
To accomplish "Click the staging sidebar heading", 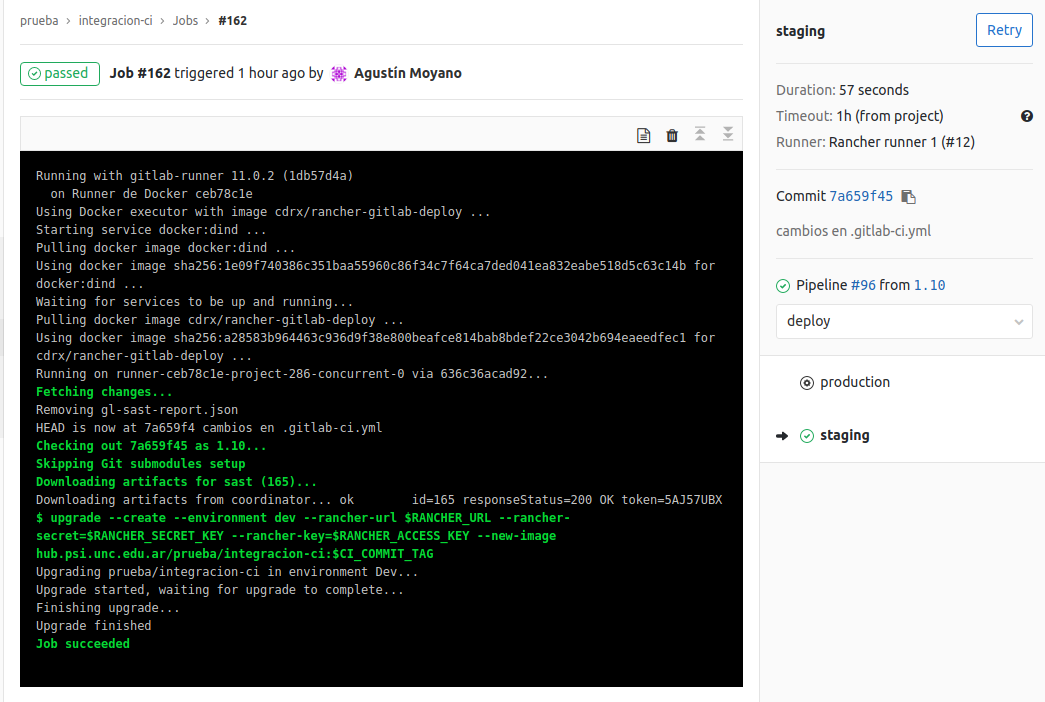I will (x=800, y=31).
